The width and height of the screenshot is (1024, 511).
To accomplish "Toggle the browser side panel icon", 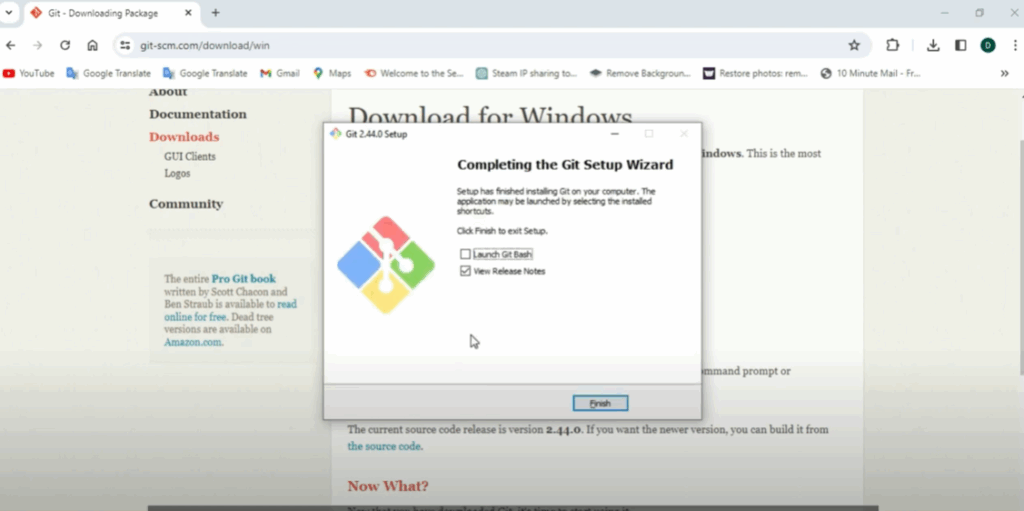I will coord(960,45).
